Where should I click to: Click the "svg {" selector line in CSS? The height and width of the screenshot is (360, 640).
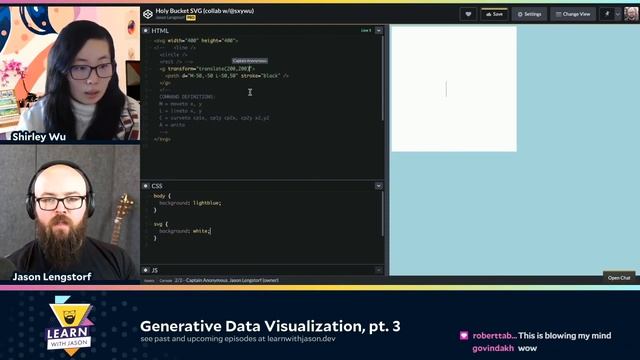[161, 224]
